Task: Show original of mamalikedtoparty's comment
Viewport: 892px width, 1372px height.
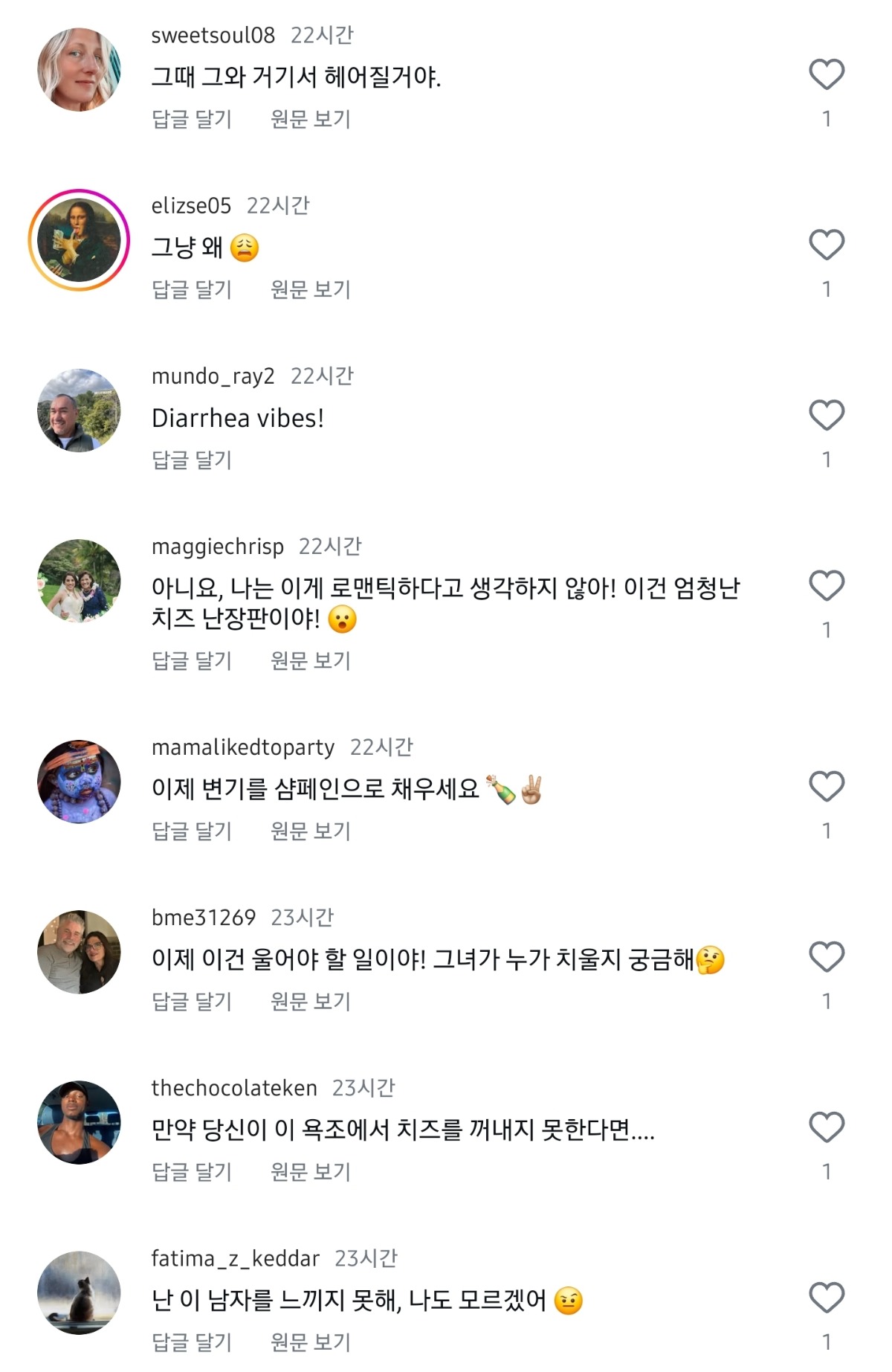Action: pos(311,831)
